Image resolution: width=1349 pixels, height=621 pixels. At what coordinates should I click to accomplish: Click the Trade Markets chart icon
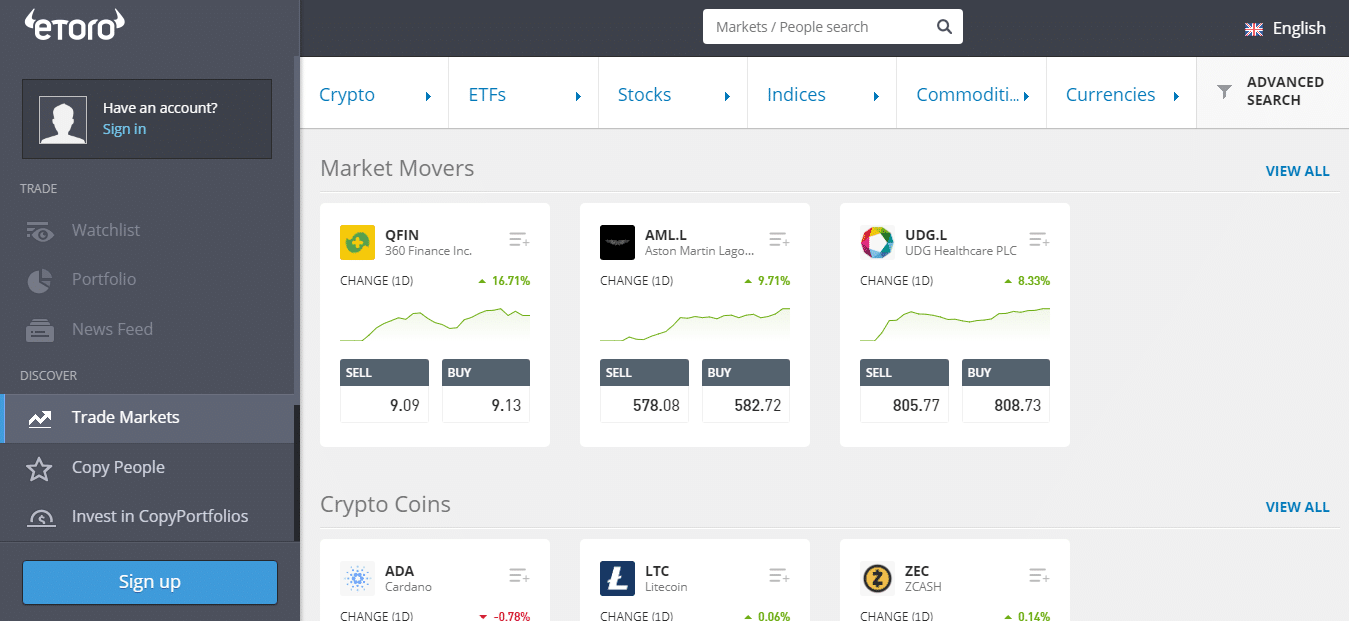pos(40,418)
